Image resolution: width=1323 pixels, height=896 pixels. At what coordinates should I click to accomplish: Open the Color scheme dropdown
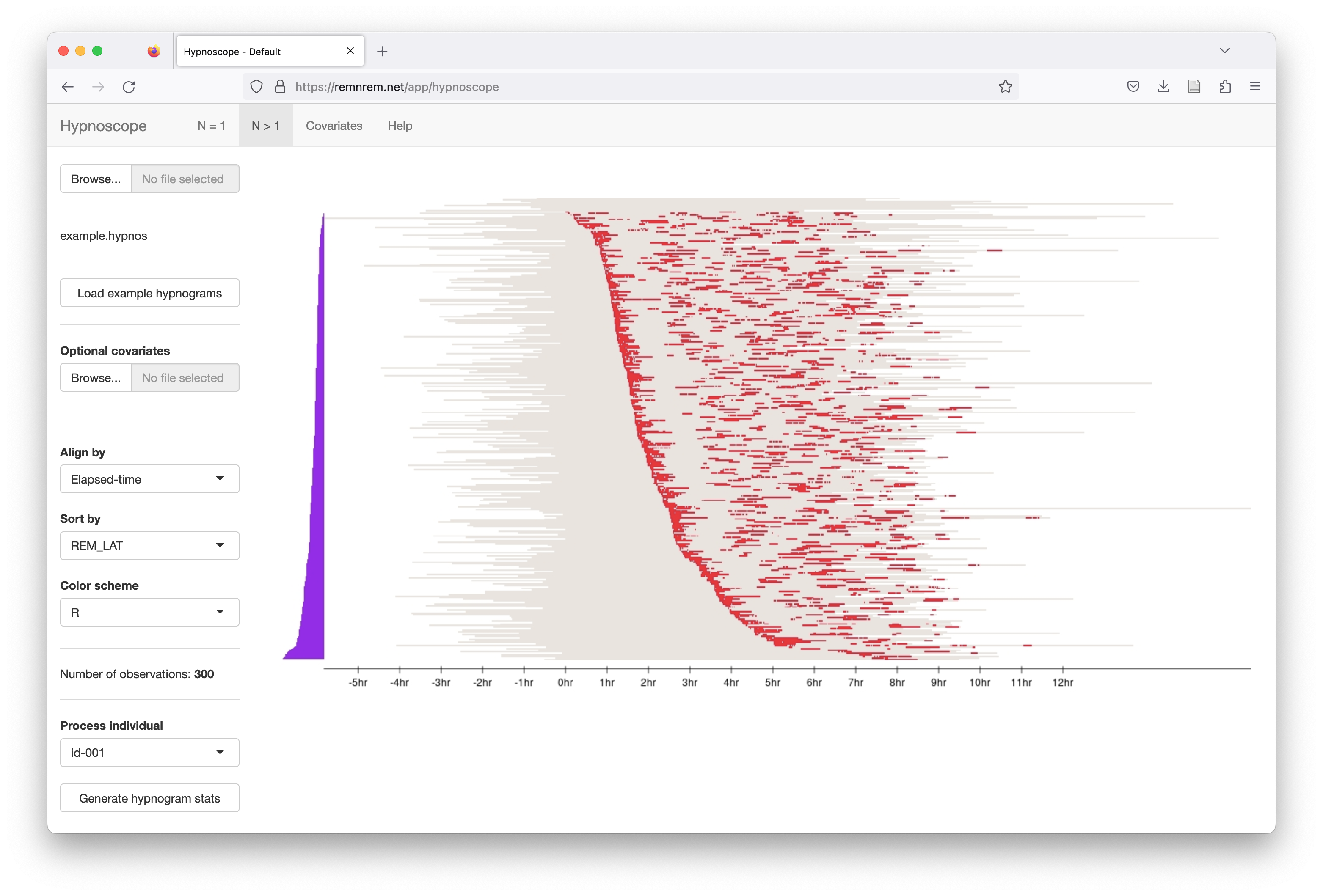point(149,612)
